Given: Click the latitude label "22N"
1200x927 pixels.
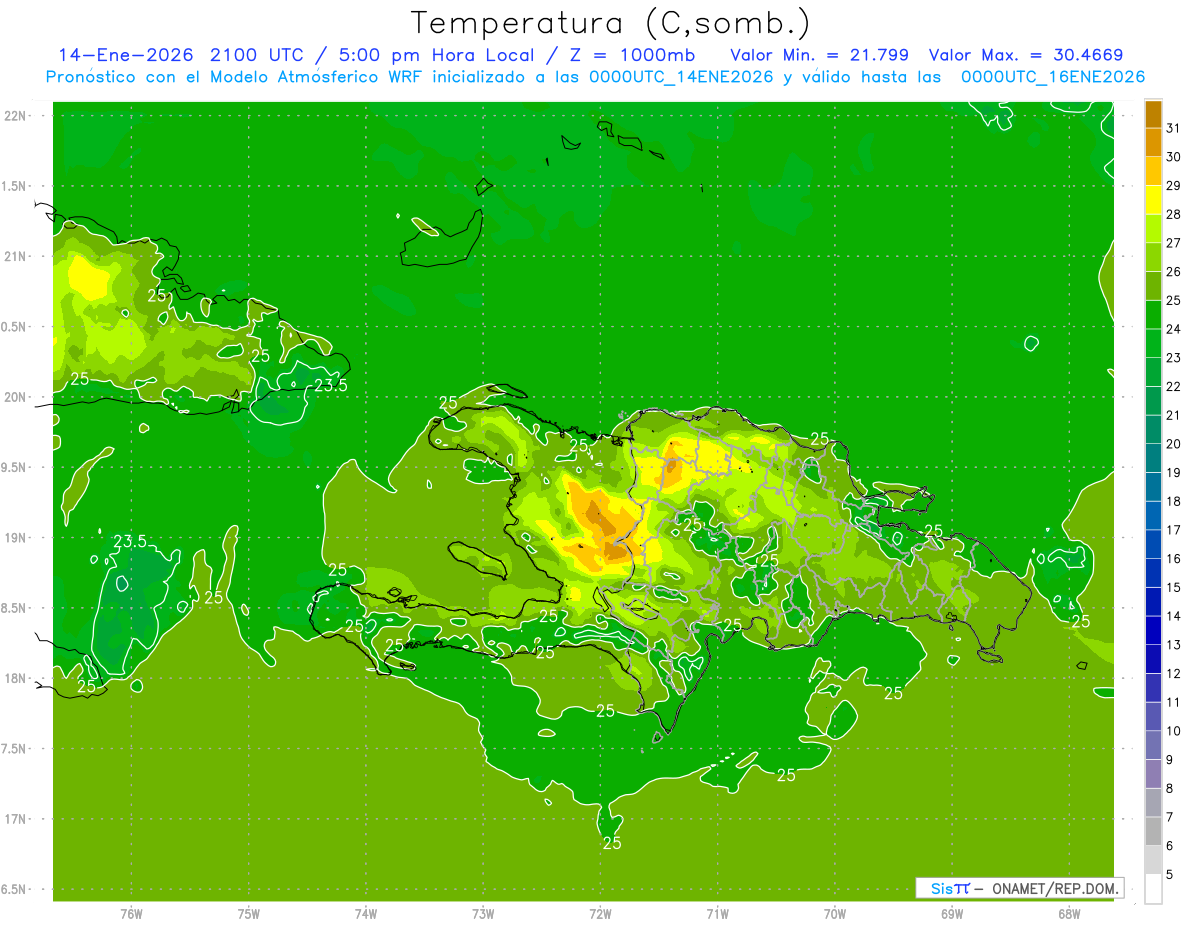Looking at the screenshot, I should [x=16, y=116].
